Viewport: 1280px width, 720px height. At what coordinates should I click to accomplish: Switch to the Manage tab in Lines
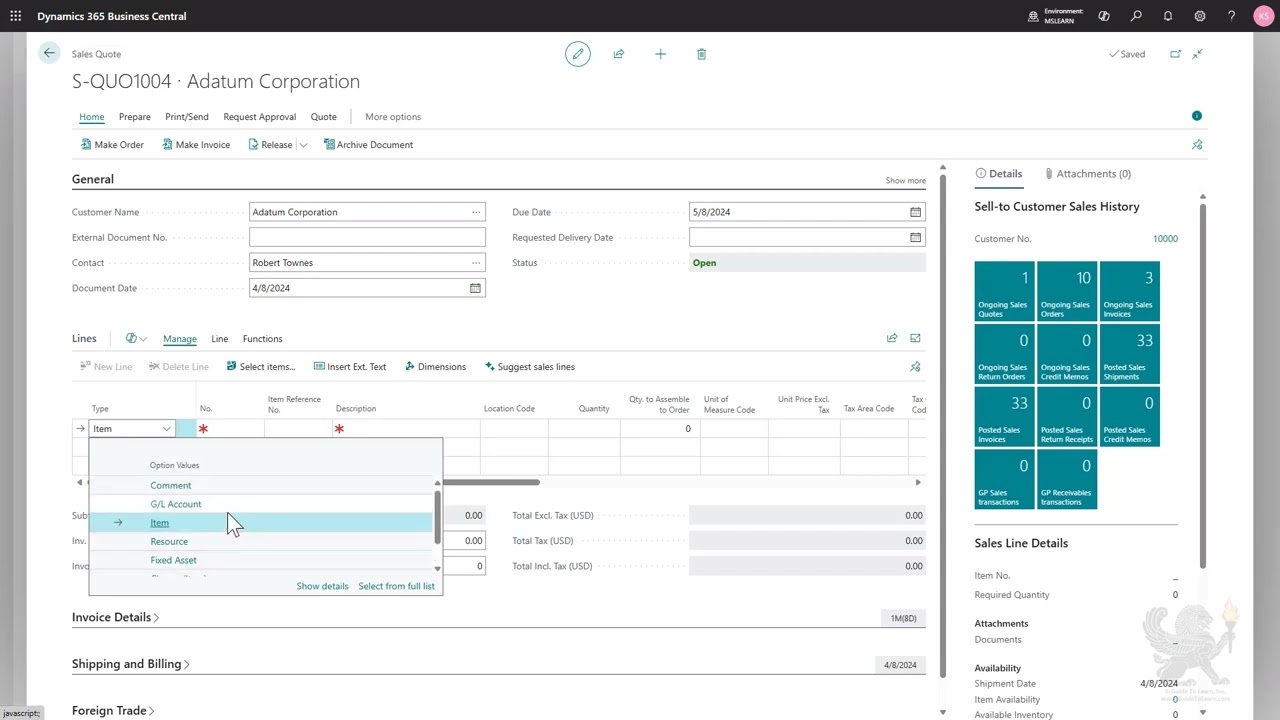tap(180, 339)
